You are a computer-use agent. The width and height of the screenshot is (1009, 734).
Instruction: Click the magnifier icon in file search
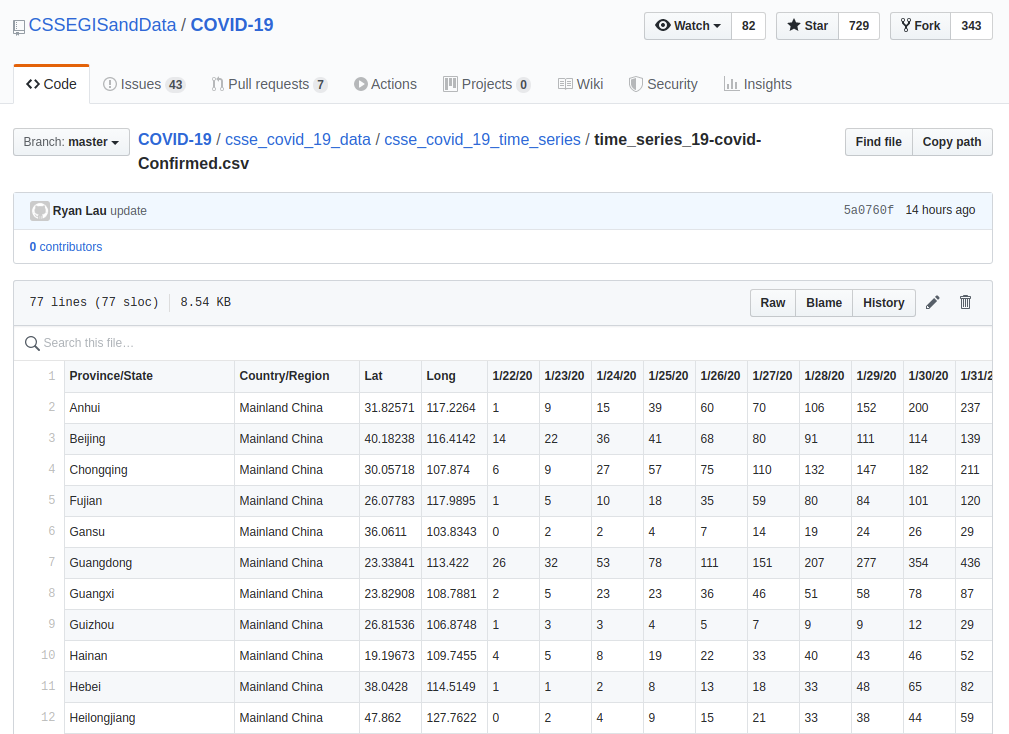[32, 344]
